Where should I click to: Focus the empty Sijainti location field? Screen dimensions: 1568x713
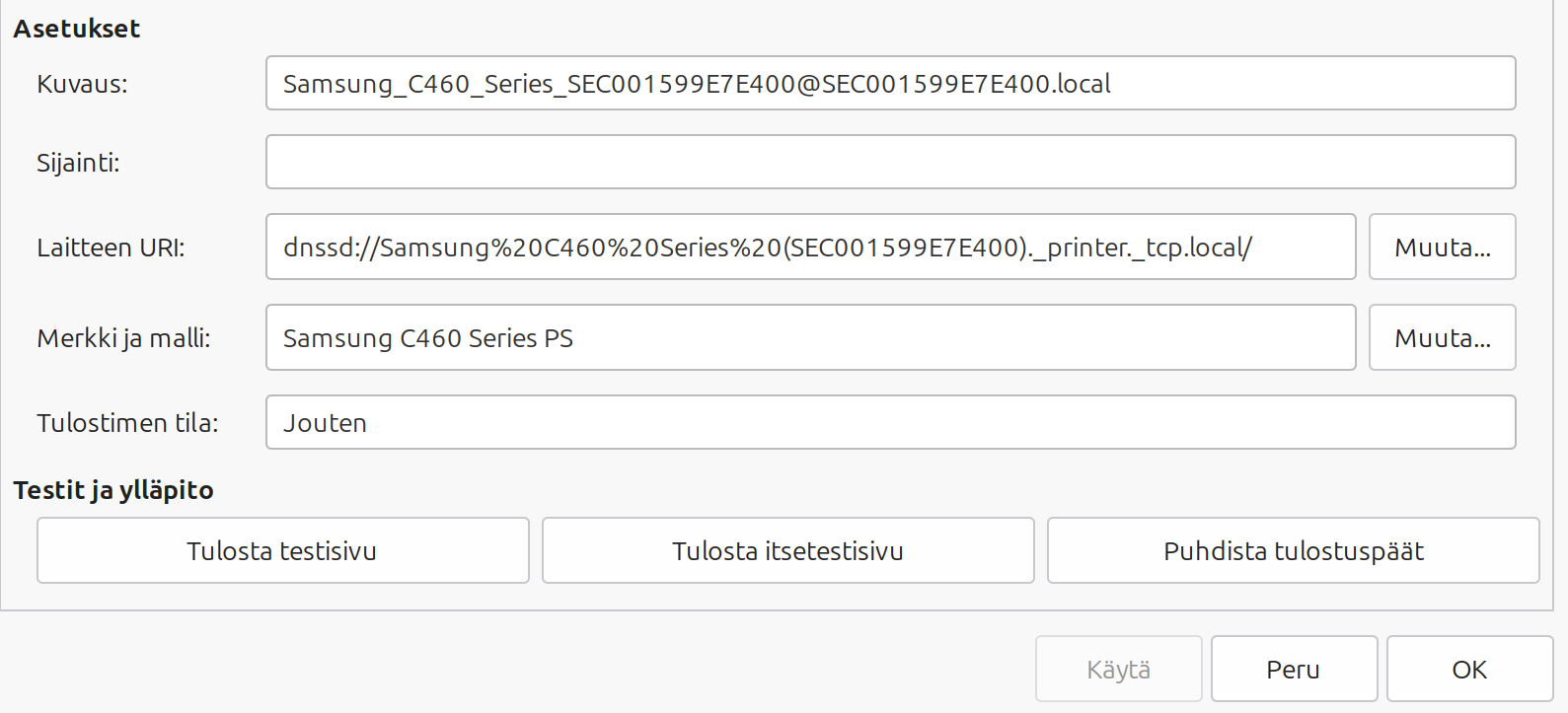tap(890, 162)
